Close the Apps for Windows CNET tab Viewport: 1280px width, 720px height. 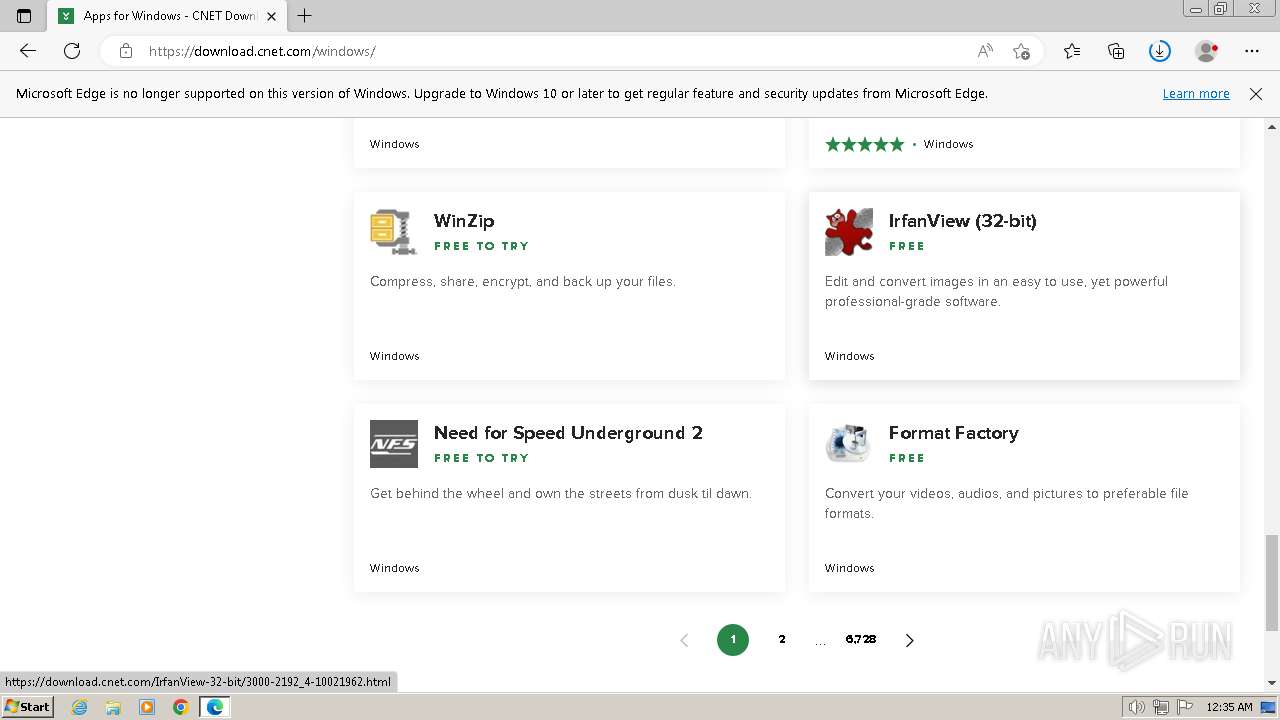[x=271, y=16]
